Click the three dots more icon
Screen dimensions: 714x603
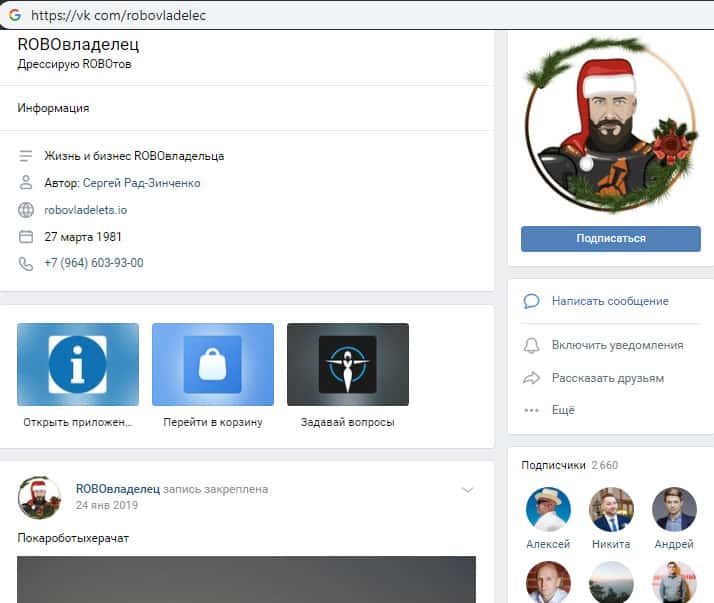531,410
